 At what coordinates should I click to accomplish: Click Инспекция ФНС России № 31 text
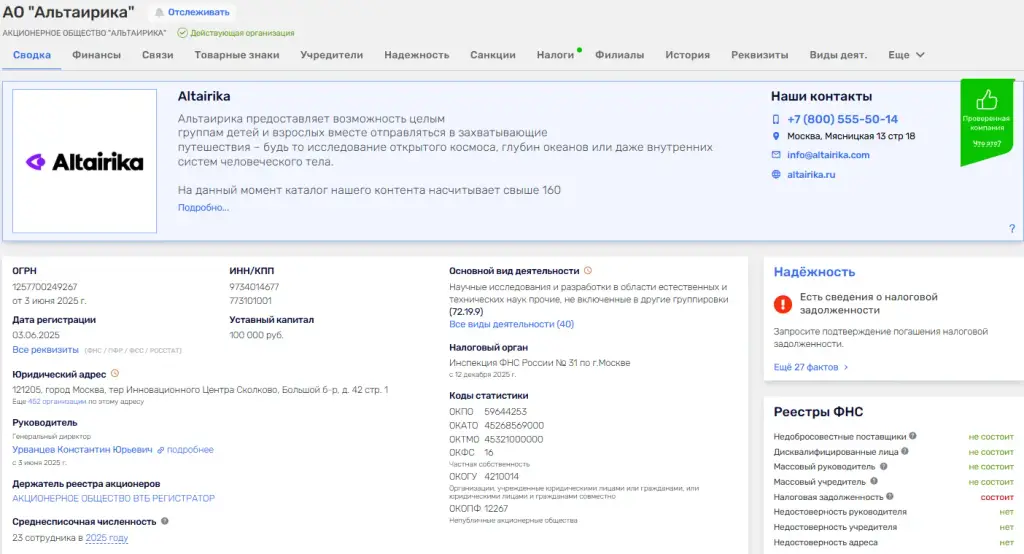[x=539, y=363]
